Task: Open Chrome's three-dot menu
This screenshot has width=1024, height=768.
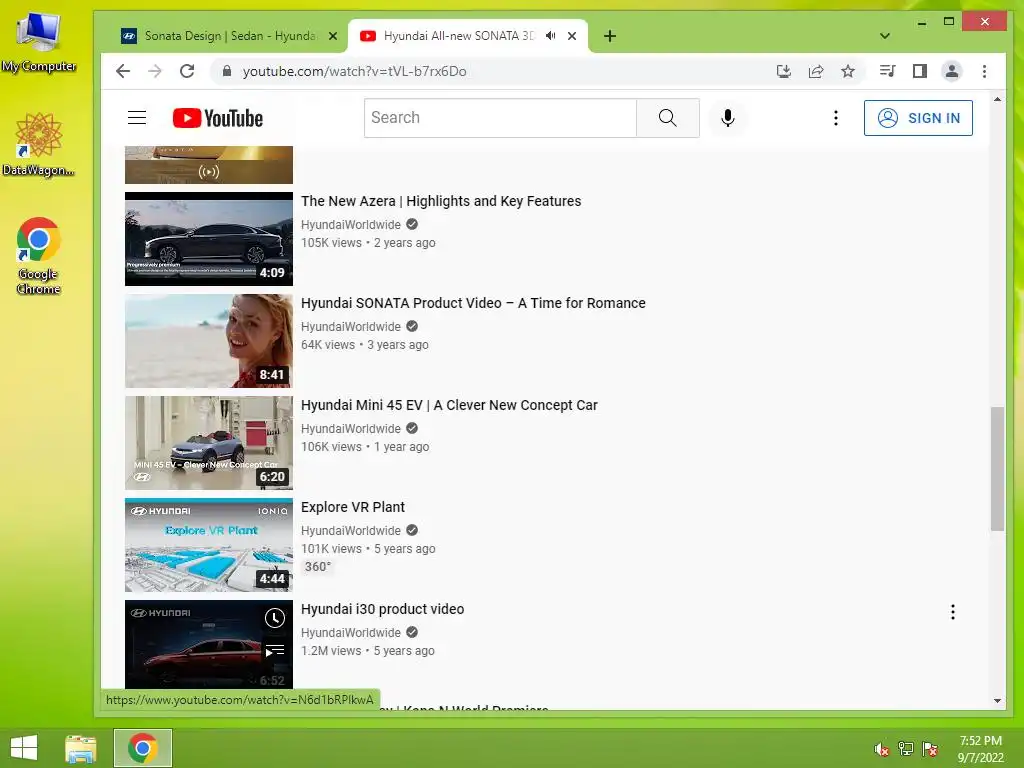Action: [984, 71]
